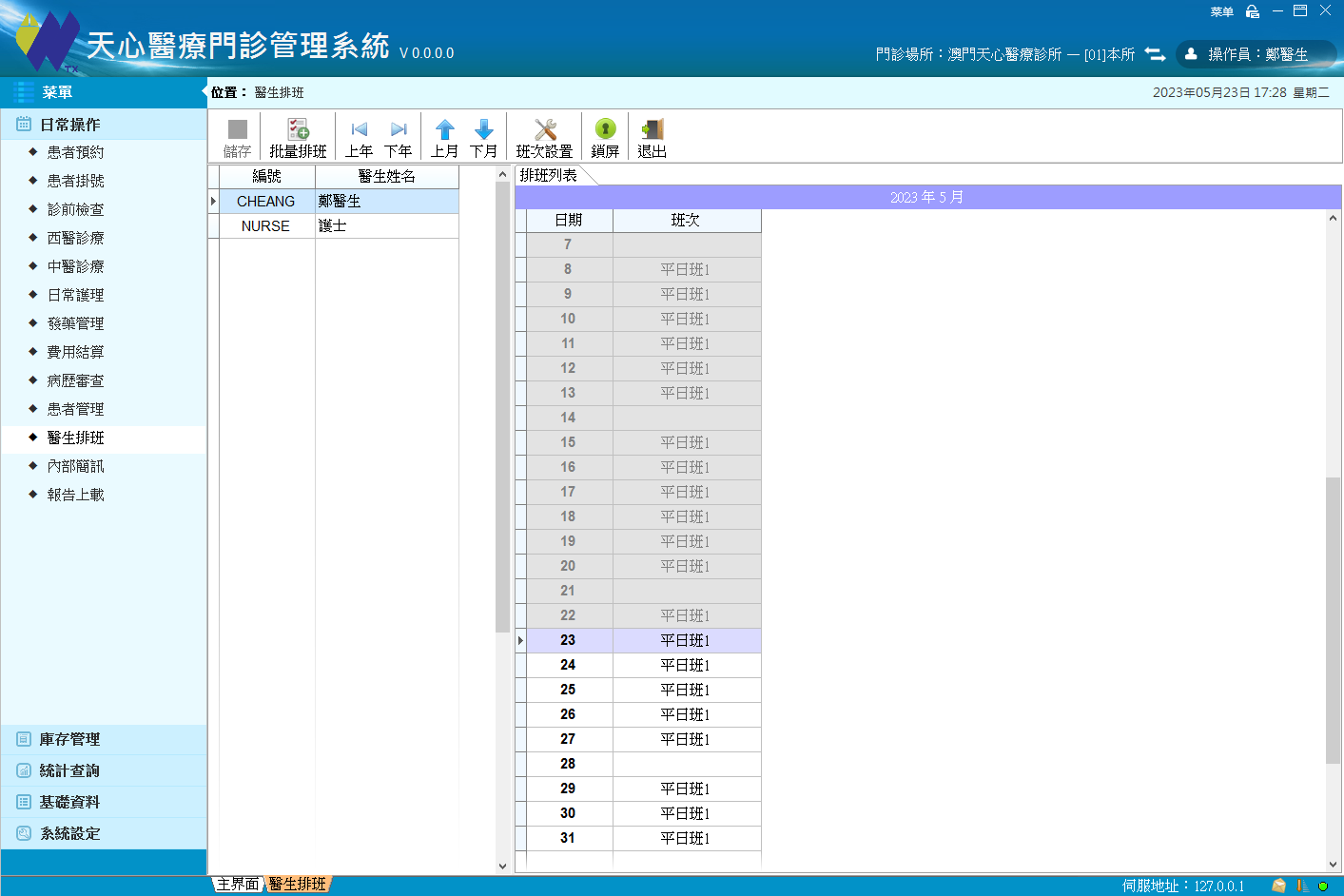Click doctor list scrollbar up arrow
Image resolution: width=1344 pixels, height=896 pixels.
503,174
